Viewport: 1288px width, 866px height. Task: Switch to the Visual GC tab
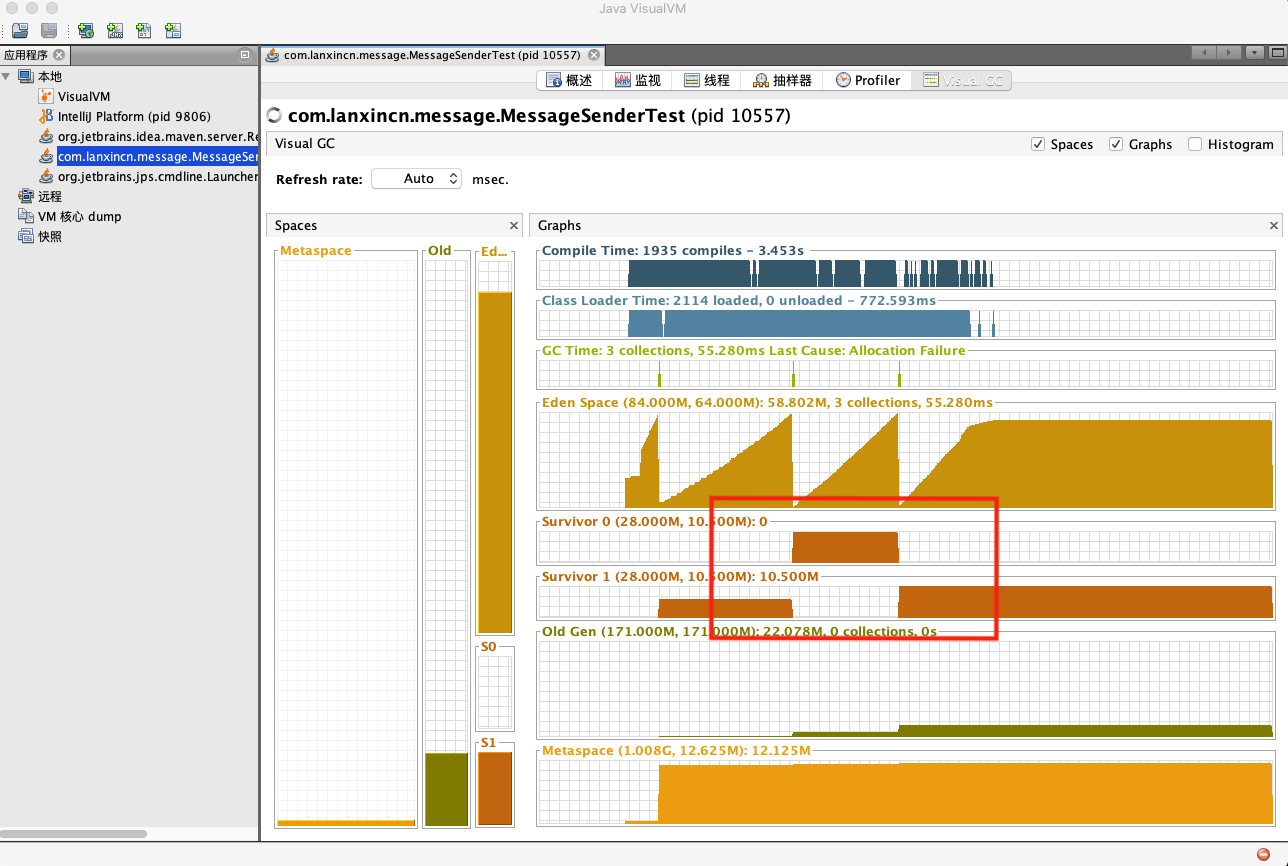(963, 80)
